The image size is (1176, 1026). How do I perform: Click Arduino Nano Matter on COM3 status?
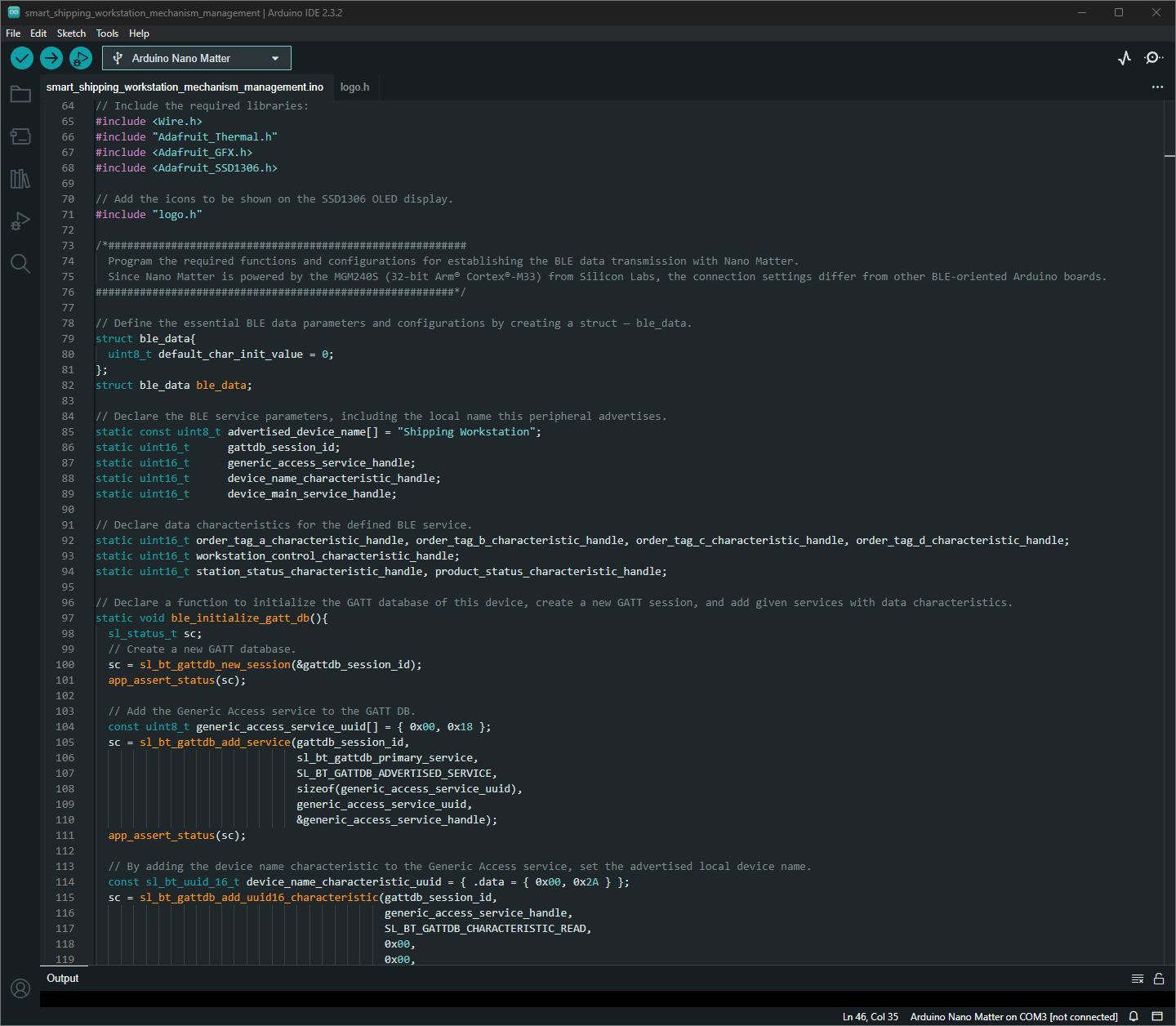[1014, 1016]
